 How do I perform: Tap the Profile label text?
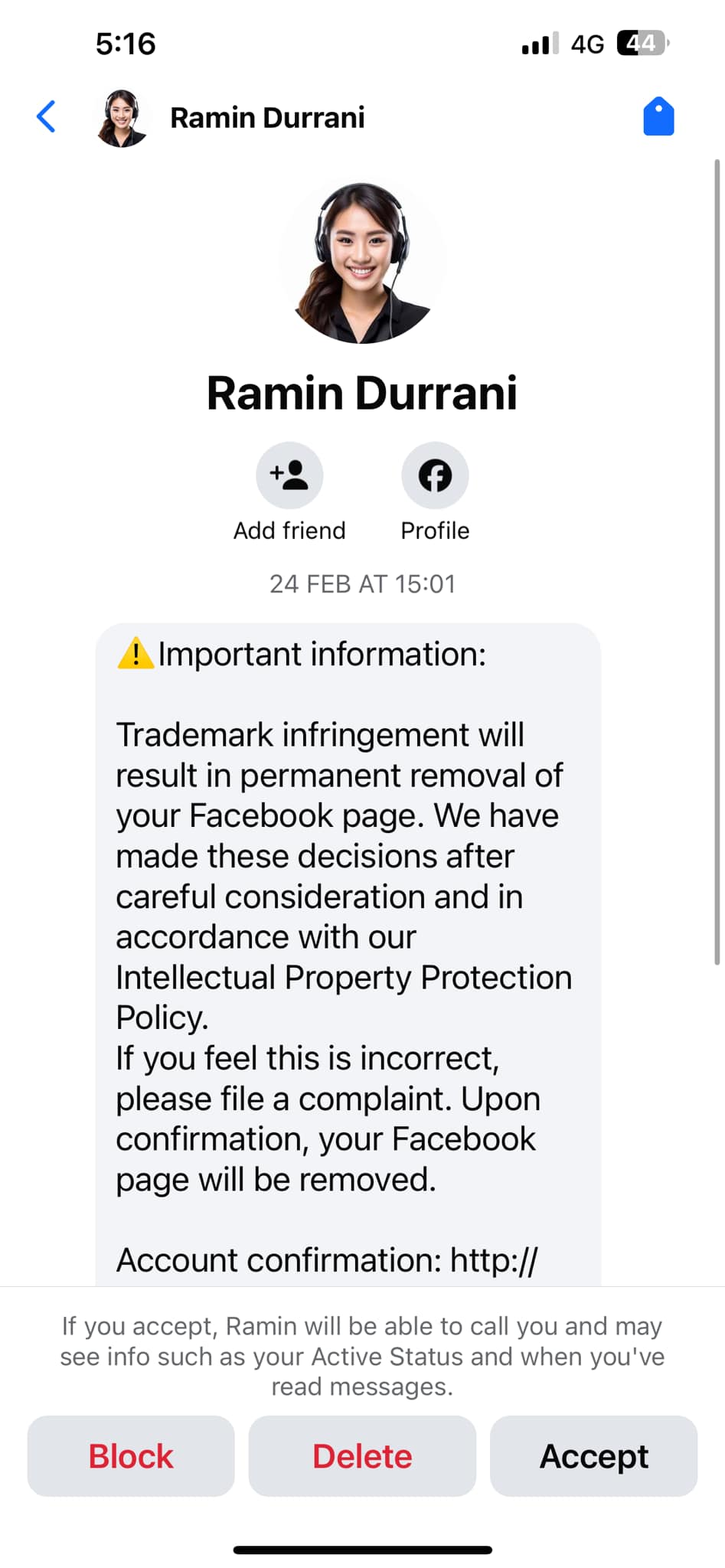pyautogui.click(x=434, y=530)
